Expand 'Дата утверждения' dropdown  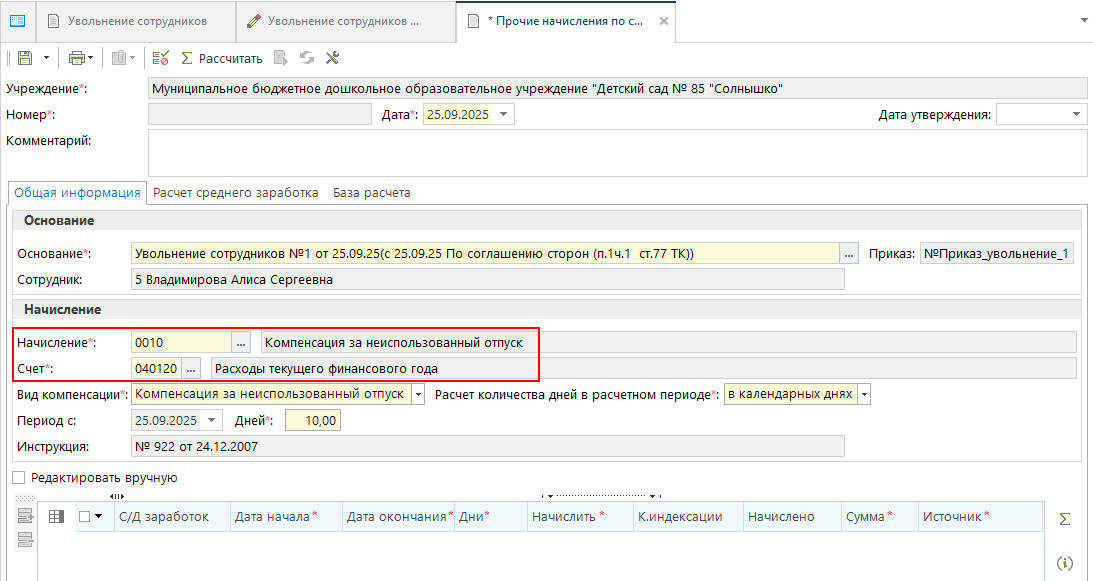pyautogui.click(x=1077, y=115)
